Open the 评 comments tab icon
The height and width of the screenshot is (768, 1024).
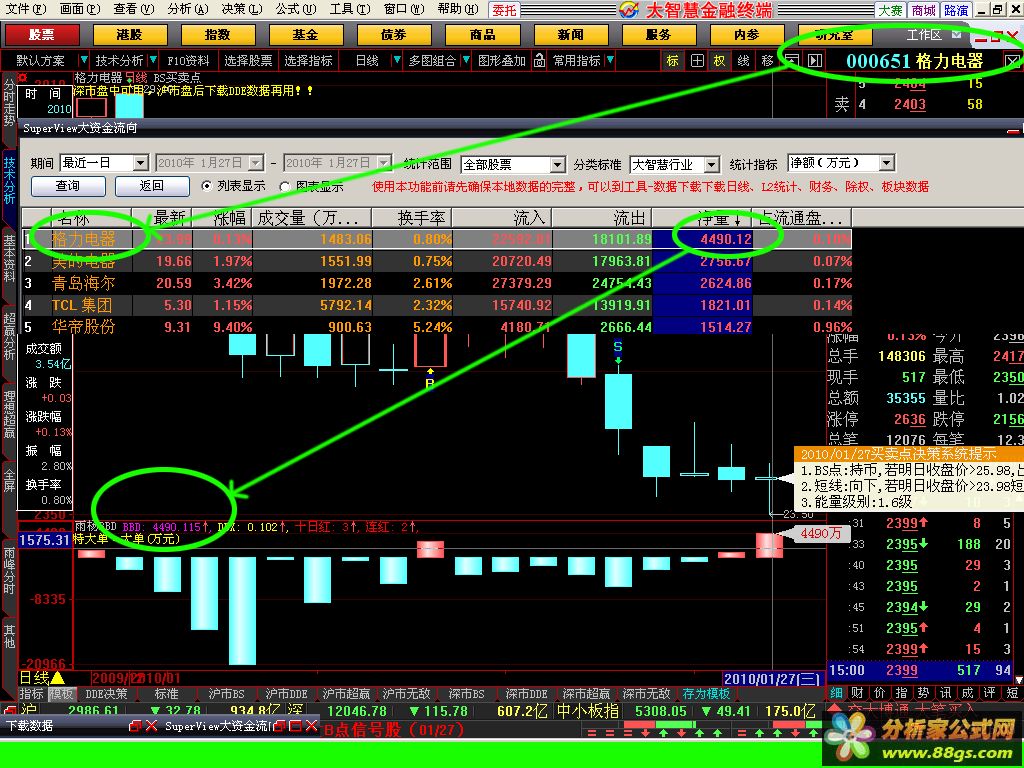click(989, 693)
